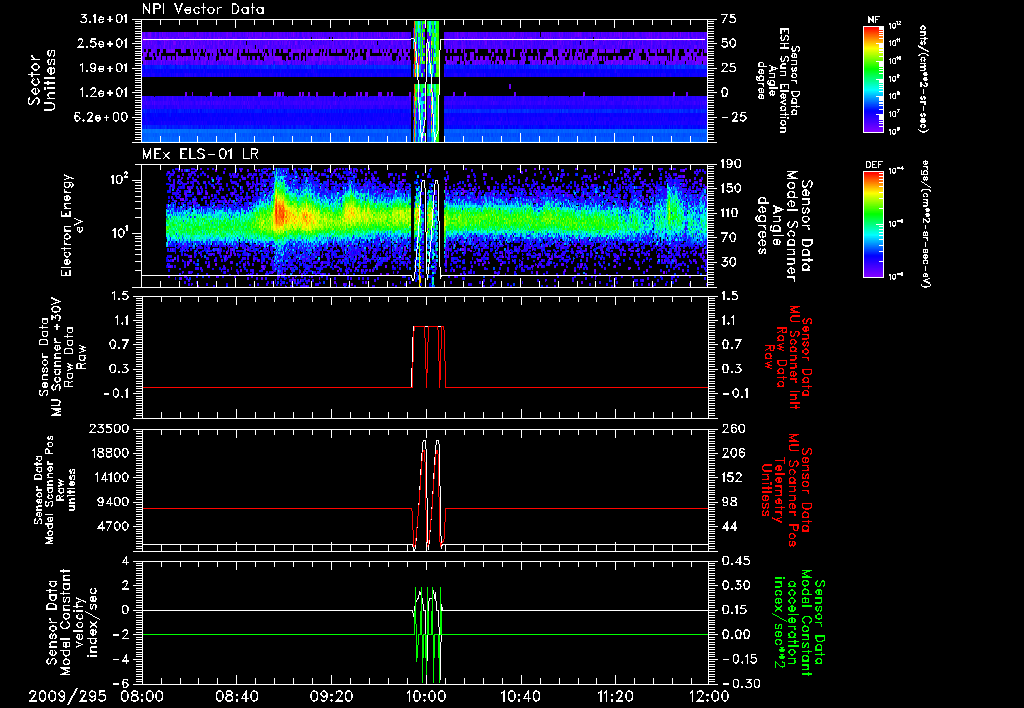Click the Sector Unitless axis label
1024x708 pixels.
42,80
